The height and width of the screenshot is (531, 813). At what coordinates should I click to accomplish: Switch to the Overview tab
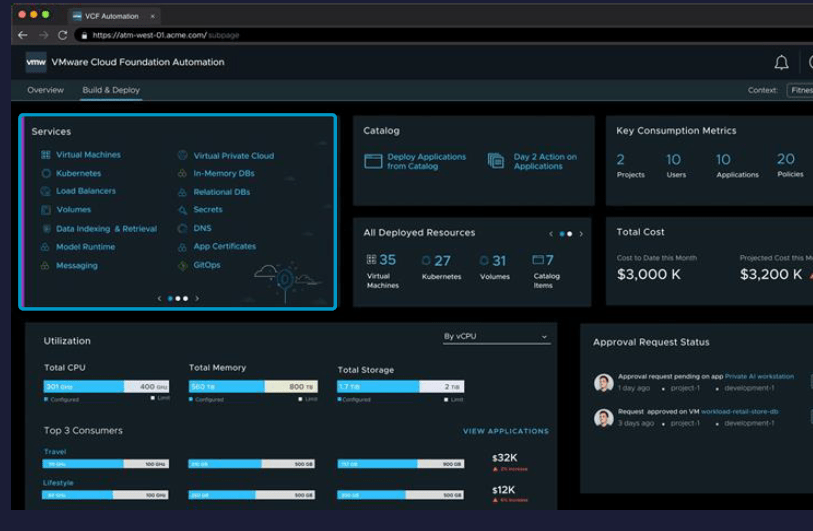[x=45, y=90]
